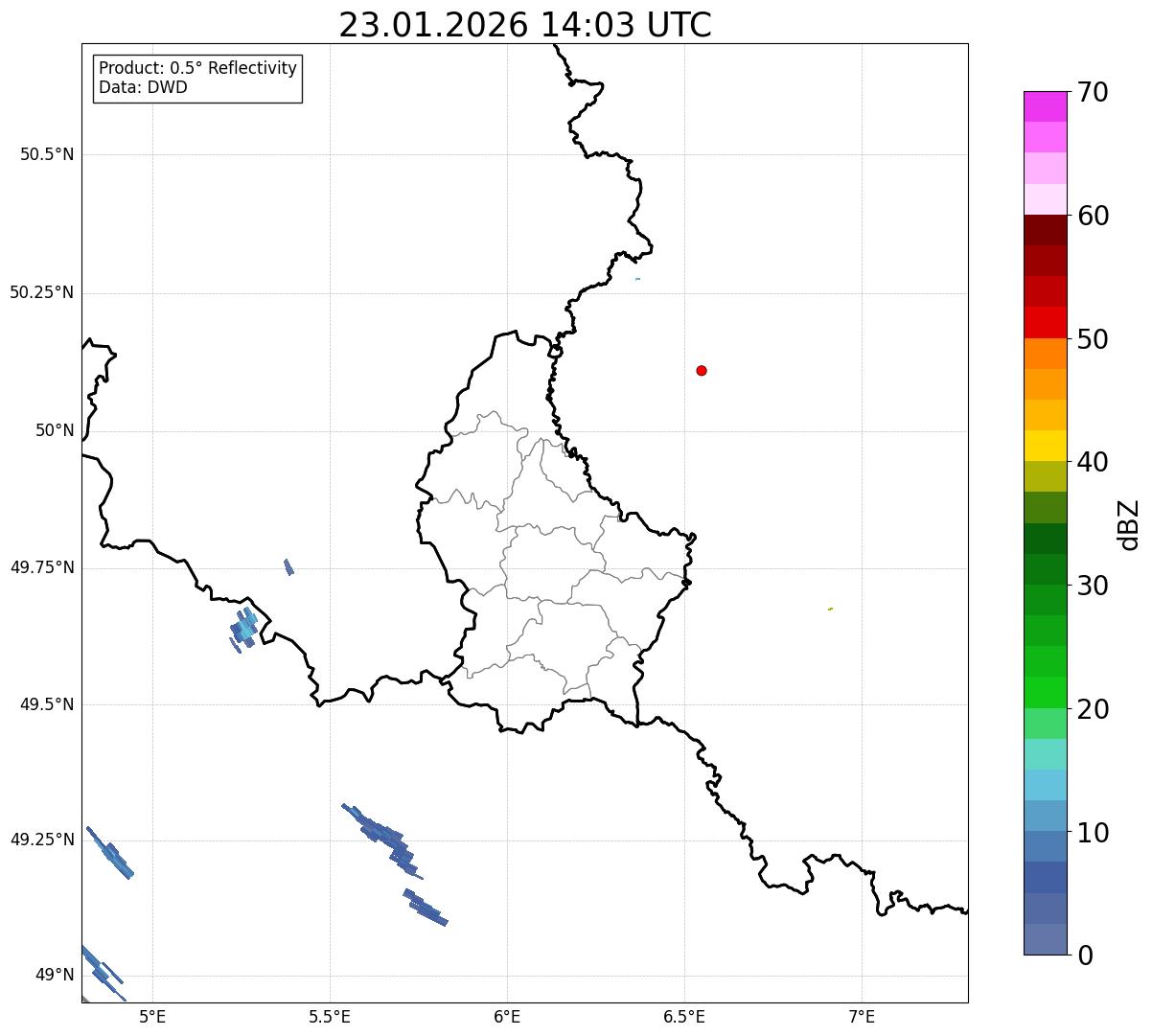Viewport: 1152px width, 1036px height.
Task: Click the yellow colorbar segment just above 40
Action: [x=1046, y=446]
